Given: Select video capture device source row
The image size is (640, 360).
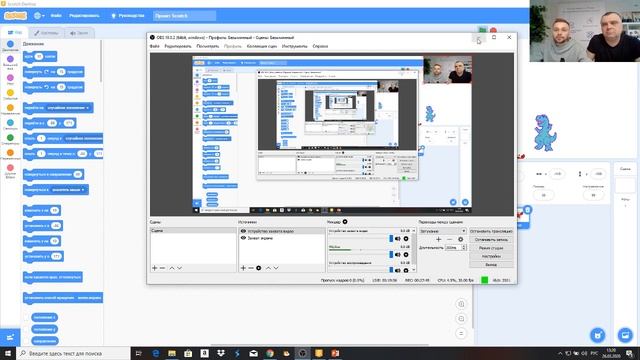Looking at the screenshot, I should [282, 231].
